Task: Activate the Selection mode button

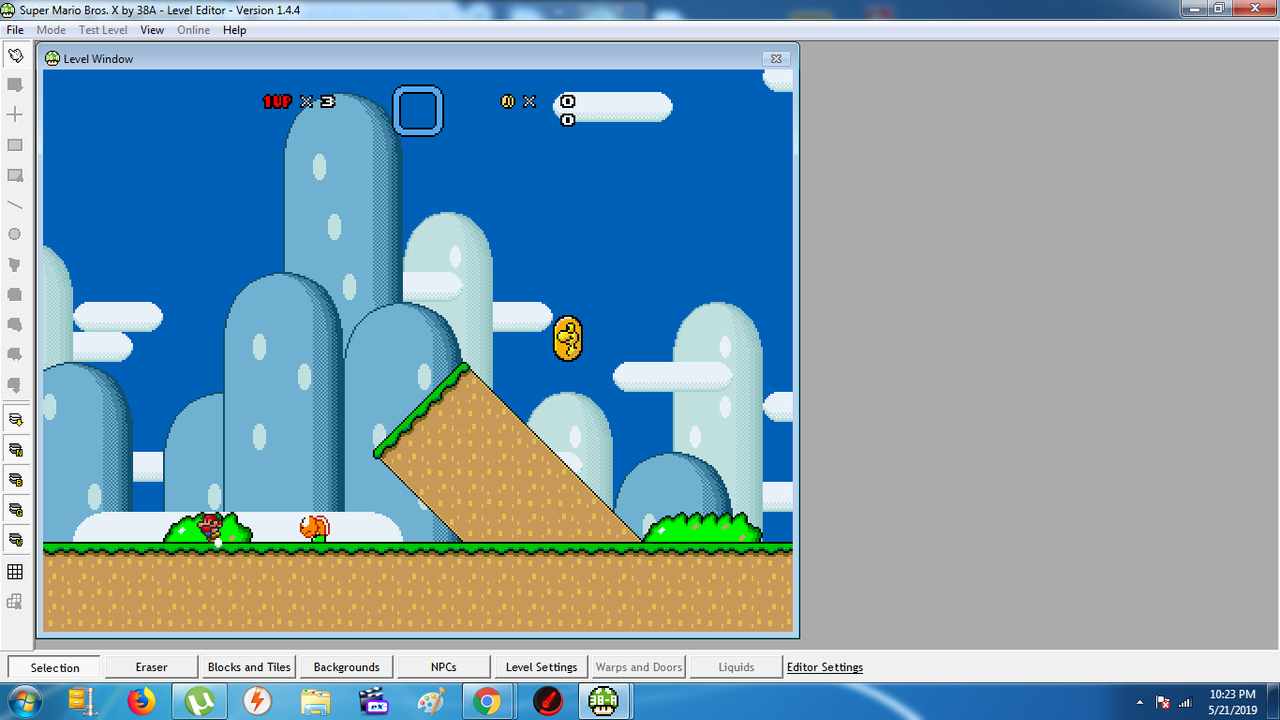Action: [x=55, y=667]
